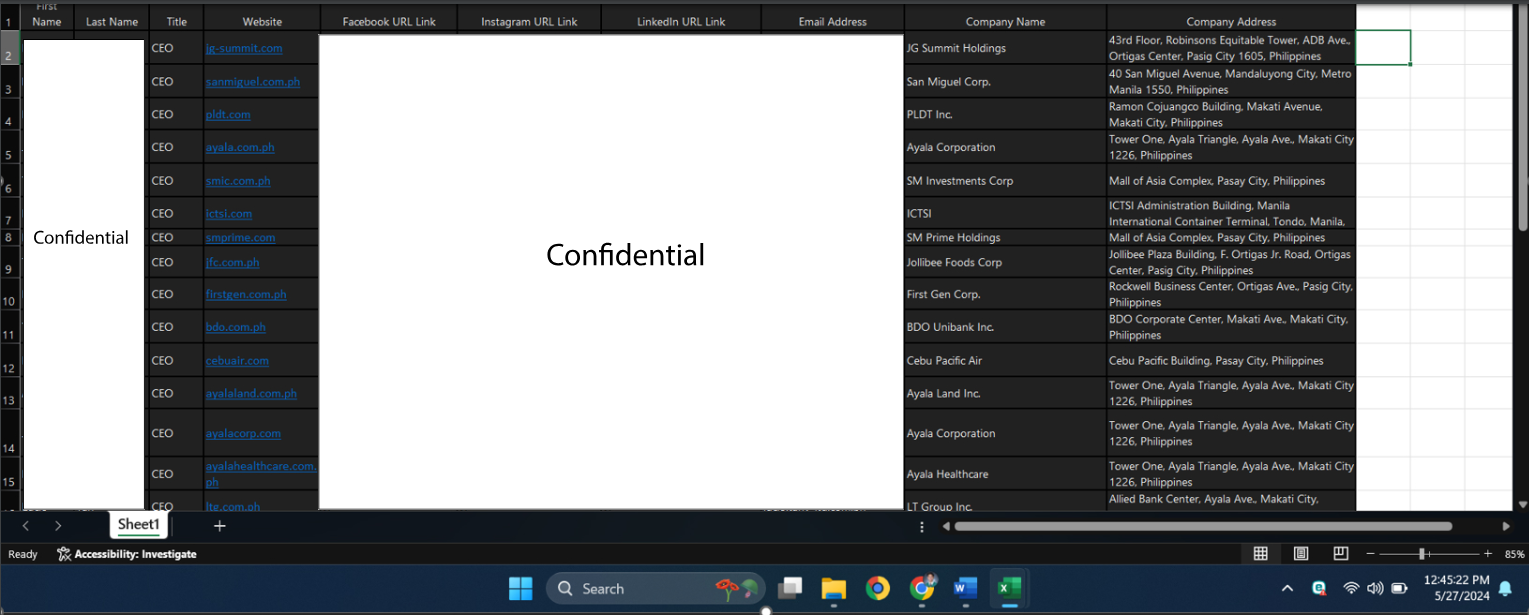Open the bdo.com.ph link
1529x615 pixels.
(x=236, y=327)
